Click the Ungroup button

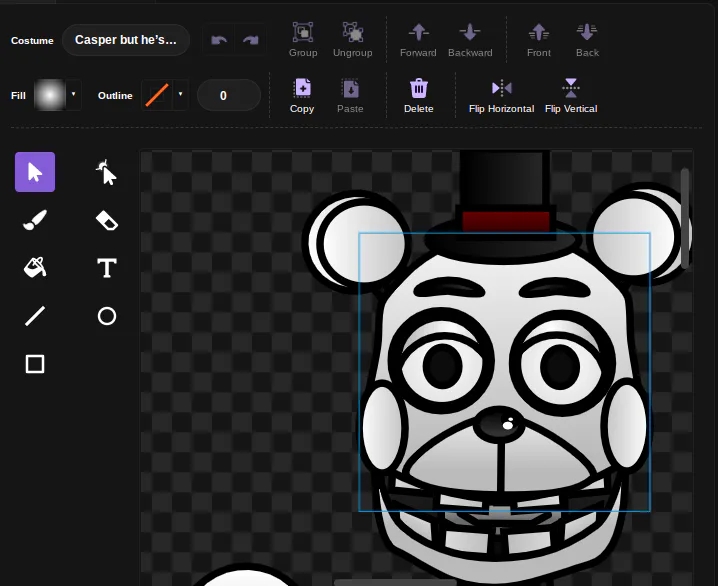pyautogui.click(x=353, y=40)
